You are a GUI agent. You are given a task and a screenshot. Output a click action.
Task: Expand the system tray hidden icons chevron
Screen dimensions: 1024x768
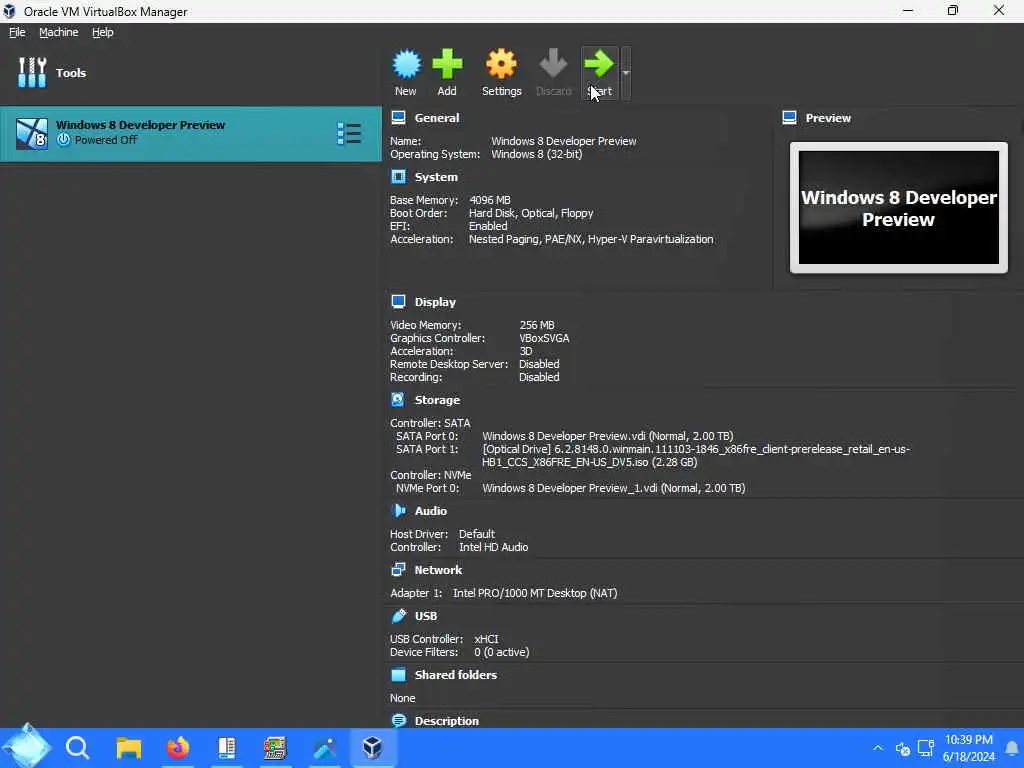click(x=878, y=748)
